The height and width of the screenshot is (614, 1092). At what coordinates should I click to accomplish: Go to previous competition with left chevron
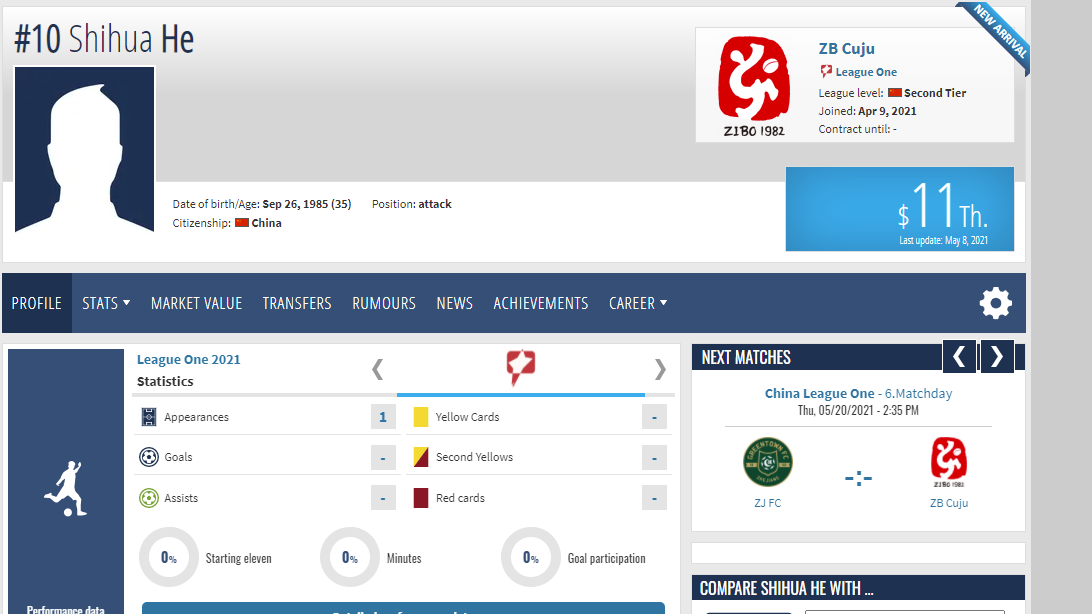point(377,369)
